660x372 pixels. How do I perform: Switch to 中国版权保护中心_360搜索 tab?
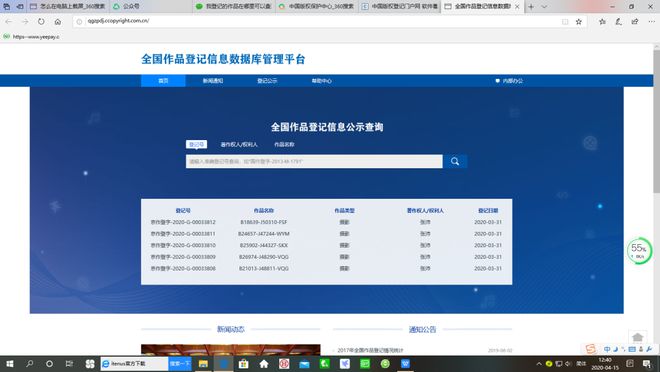click(x=317, y=6)
